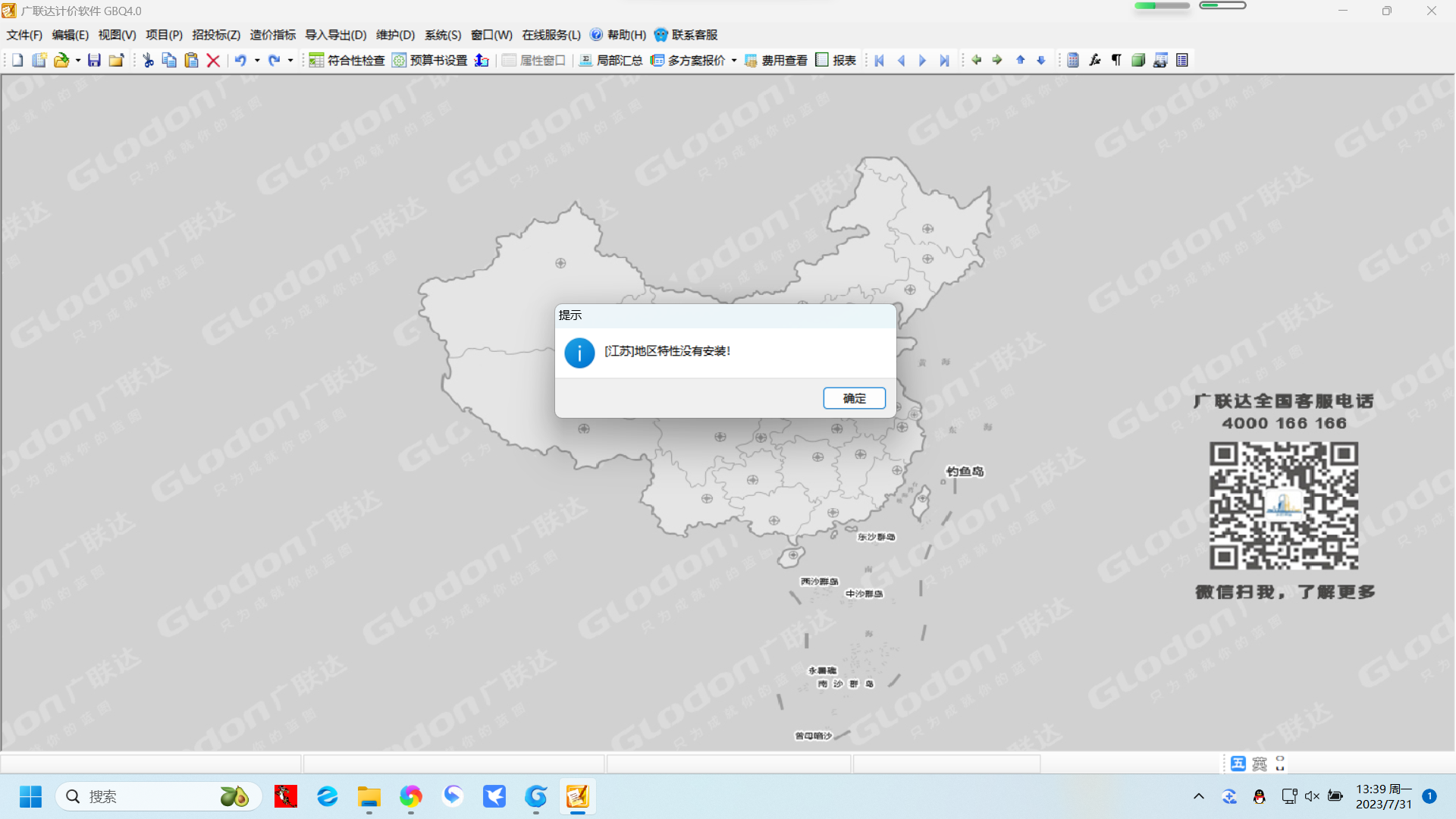
Task: Open the 招投标(Z) menu
Action: (216, 35)
